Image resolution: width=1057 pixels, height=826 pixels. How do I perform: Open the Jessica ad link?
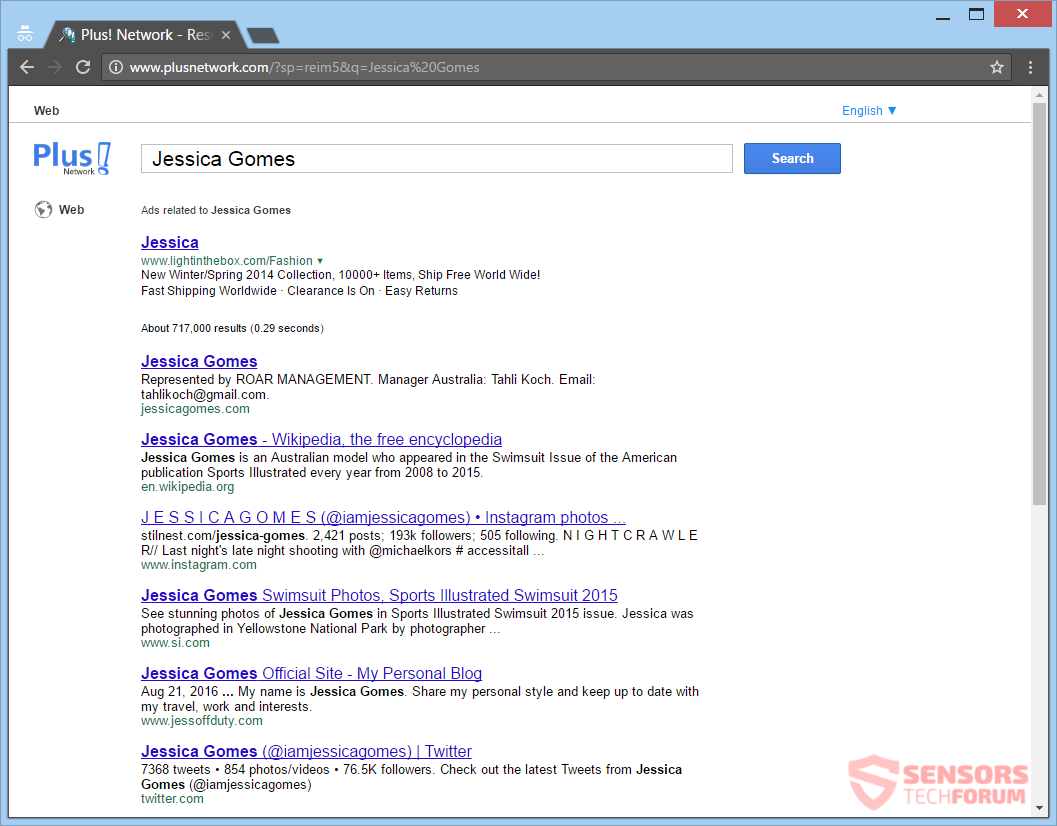170,243
